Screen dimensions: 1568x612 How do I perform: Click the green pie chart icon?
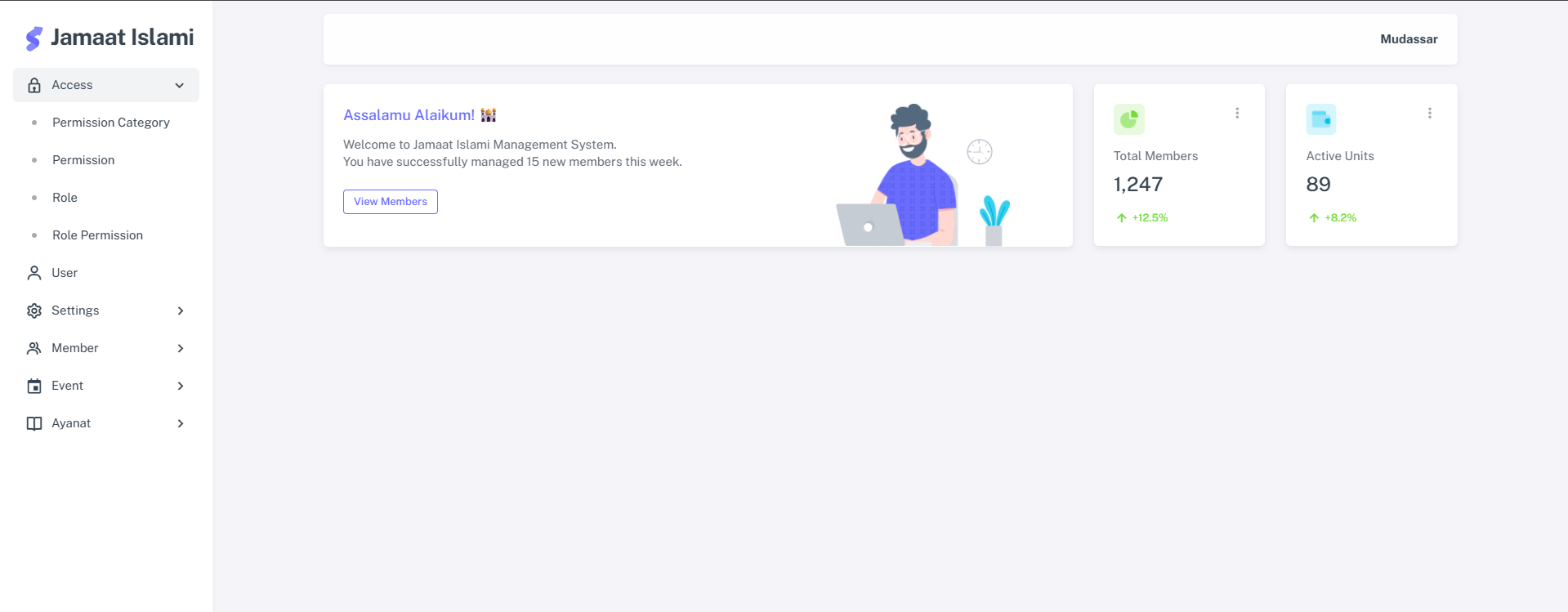tap(1129, 119)
